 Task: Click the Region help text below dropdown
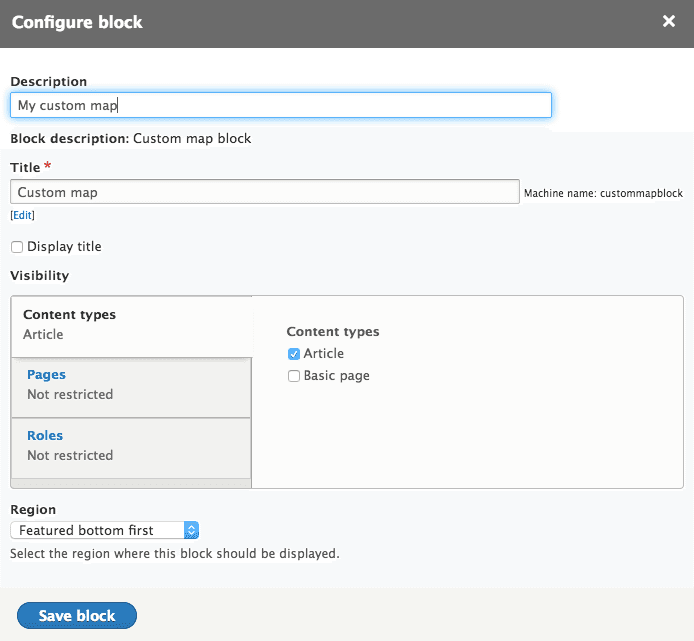pos(174,553)
